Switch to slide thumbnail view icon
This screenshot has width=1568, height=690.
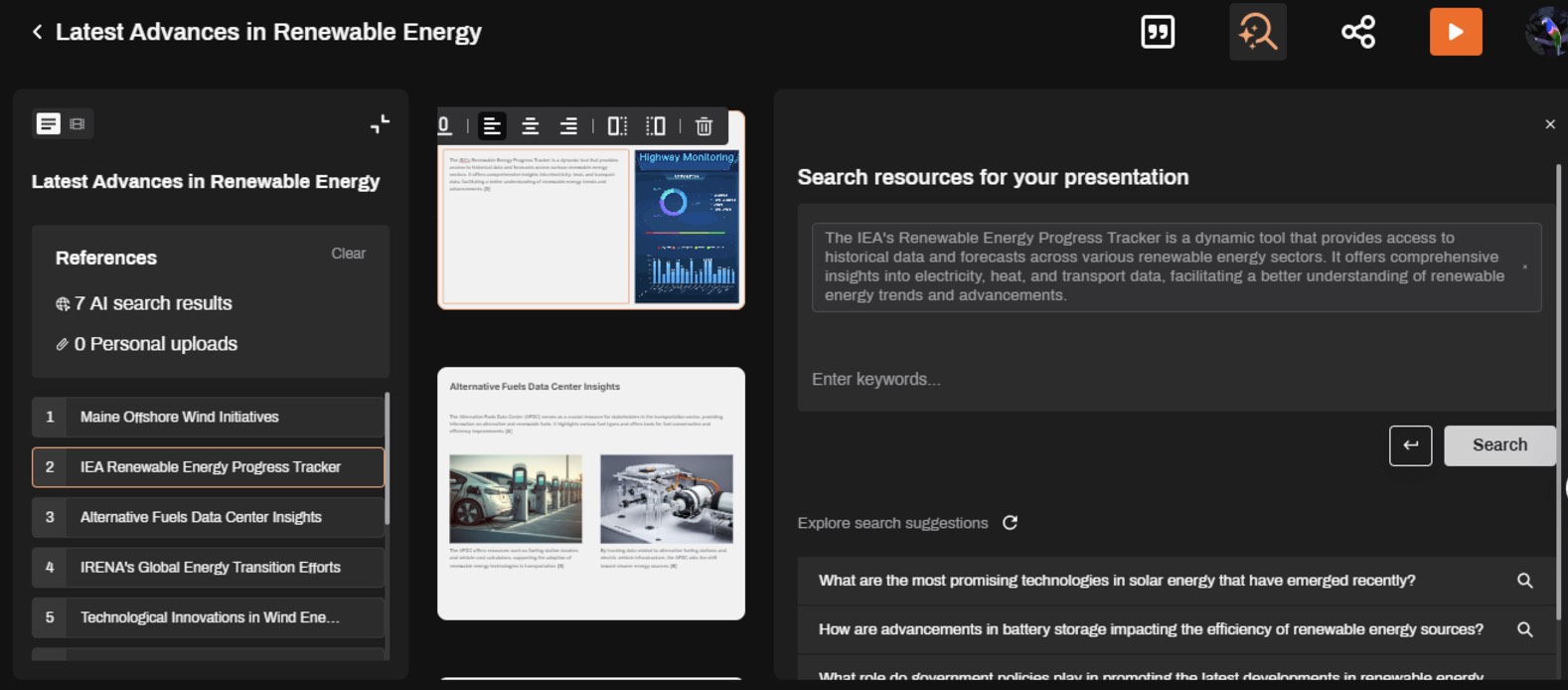tap(78, 123)
